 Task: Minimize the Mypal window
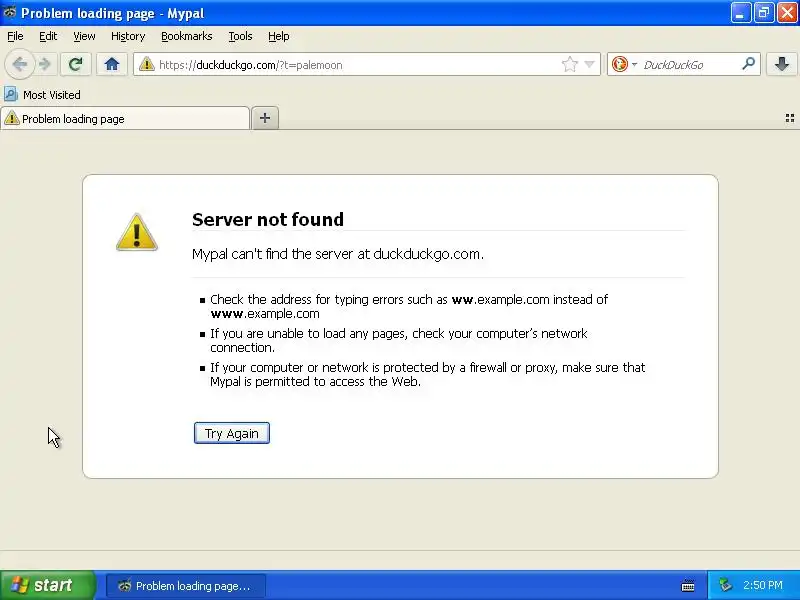pos(740,13)
